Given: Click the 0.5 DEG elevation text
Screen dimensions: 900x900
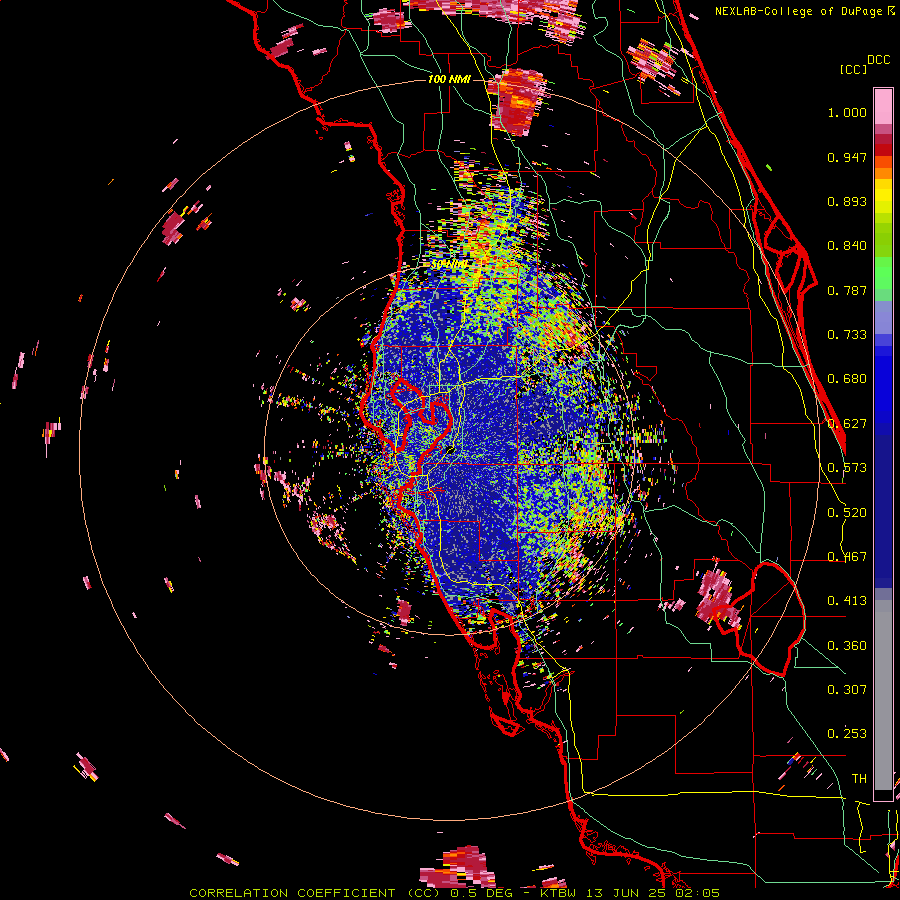Looking at the screenshot, I should click(481, 893).
